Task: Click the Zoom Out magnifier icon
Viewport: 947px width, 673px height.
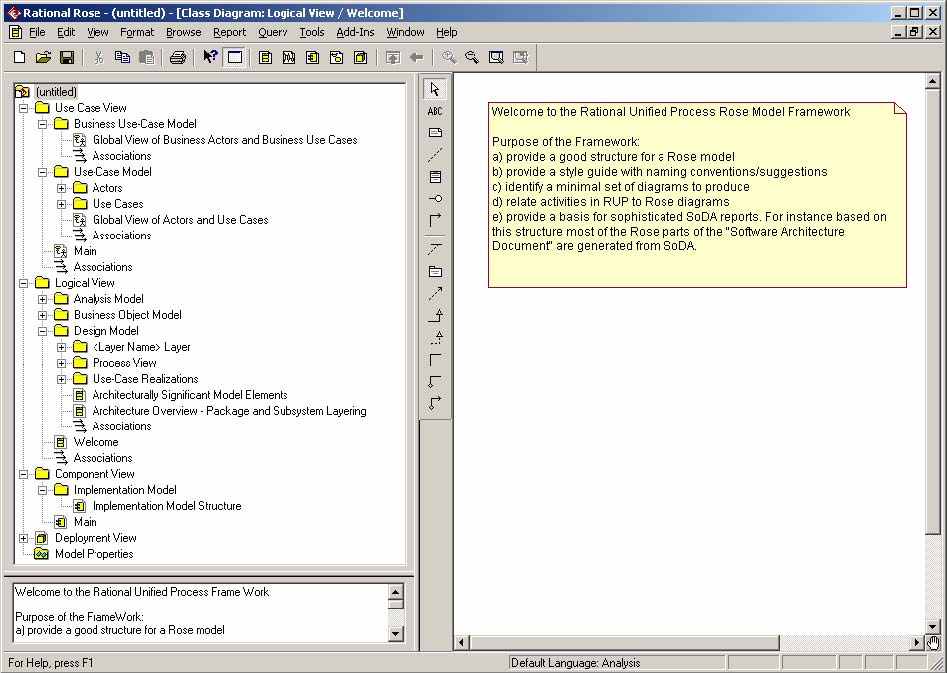Action: click(x=472, y=57)
